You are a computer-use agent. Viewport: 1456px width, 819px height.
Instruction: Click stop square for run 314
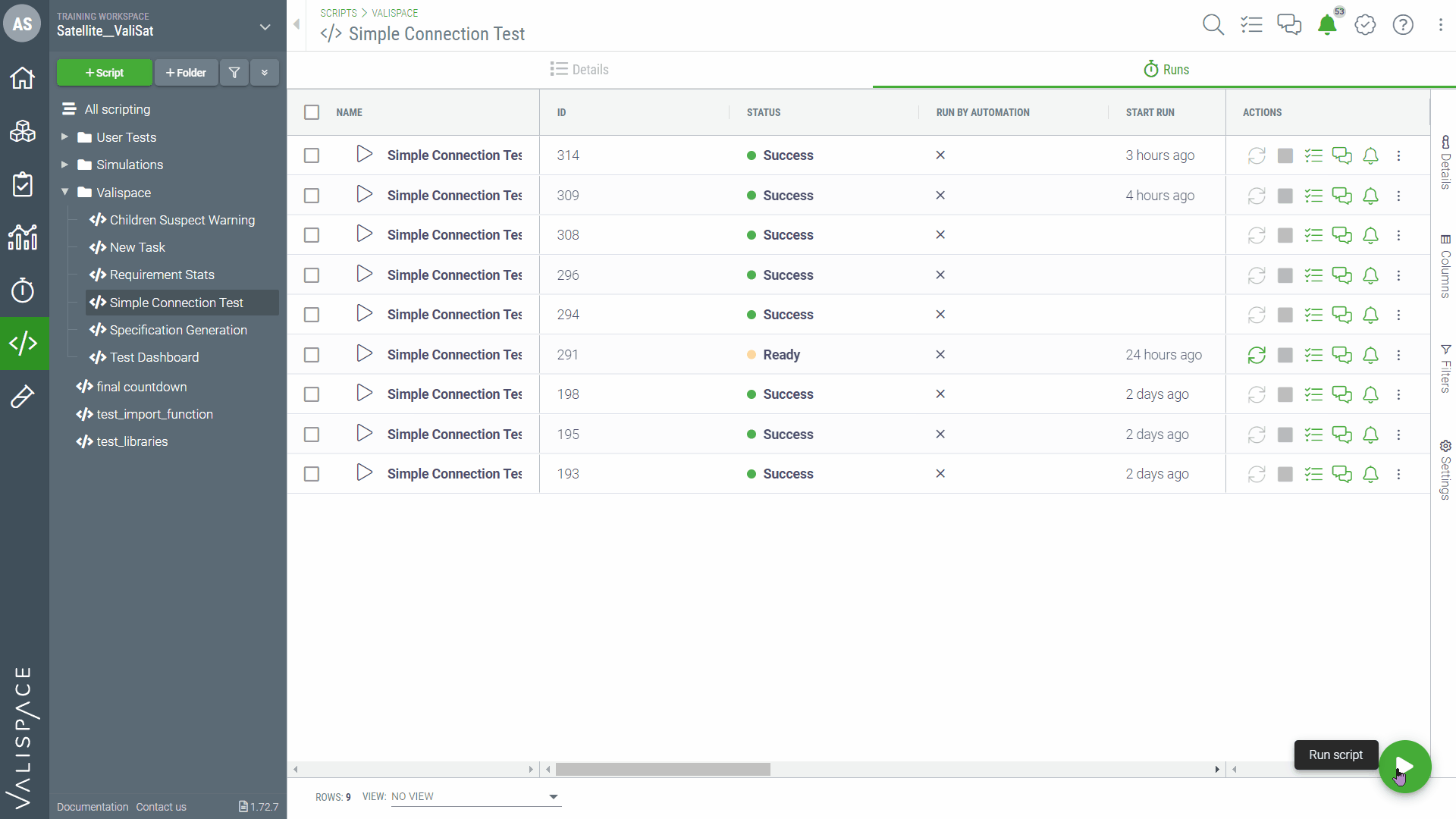[x=1285, y=155]
